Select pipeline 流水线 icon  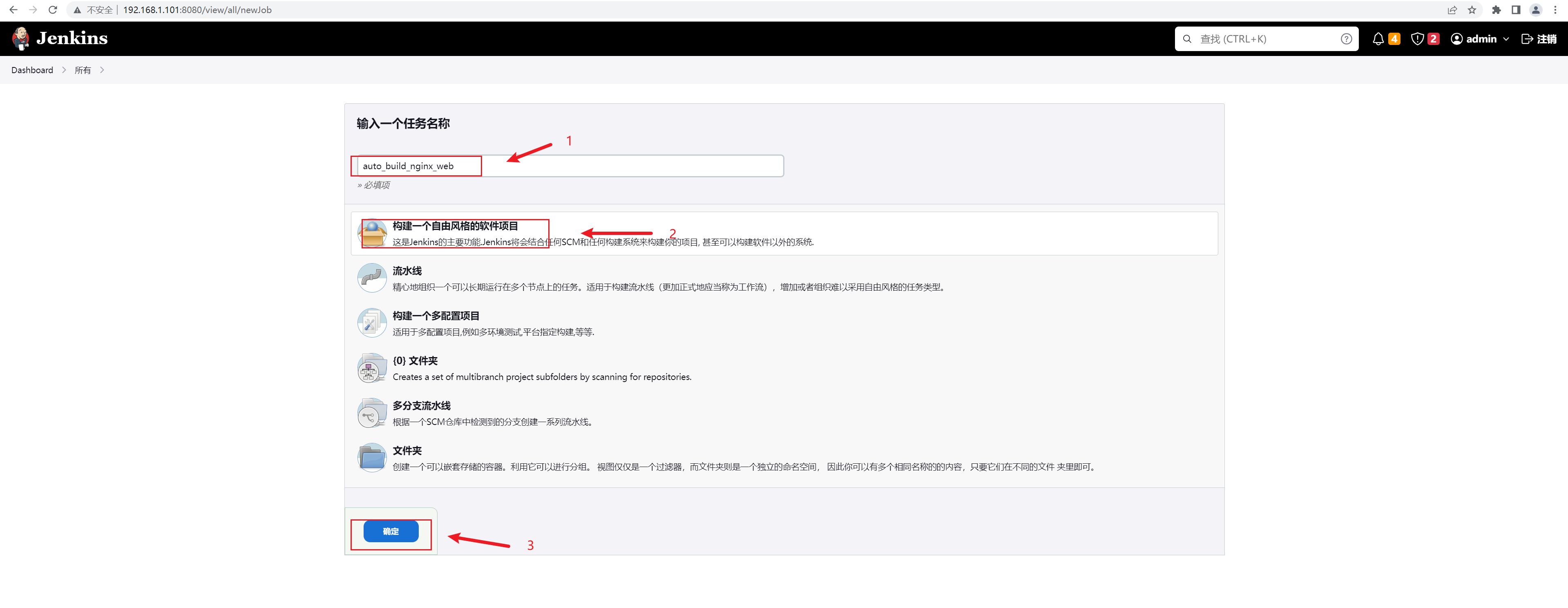(372, 278)
